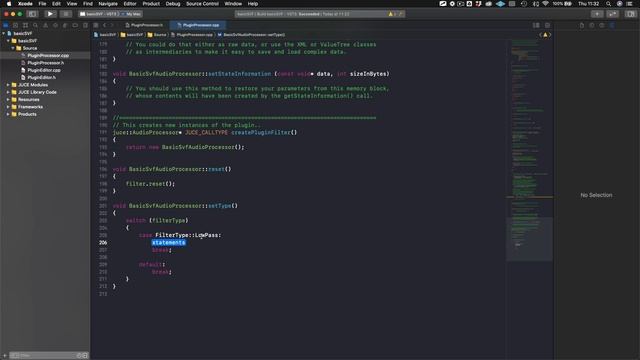
Task: Open the setType() function jump bar menu
Action: (251, 35)
